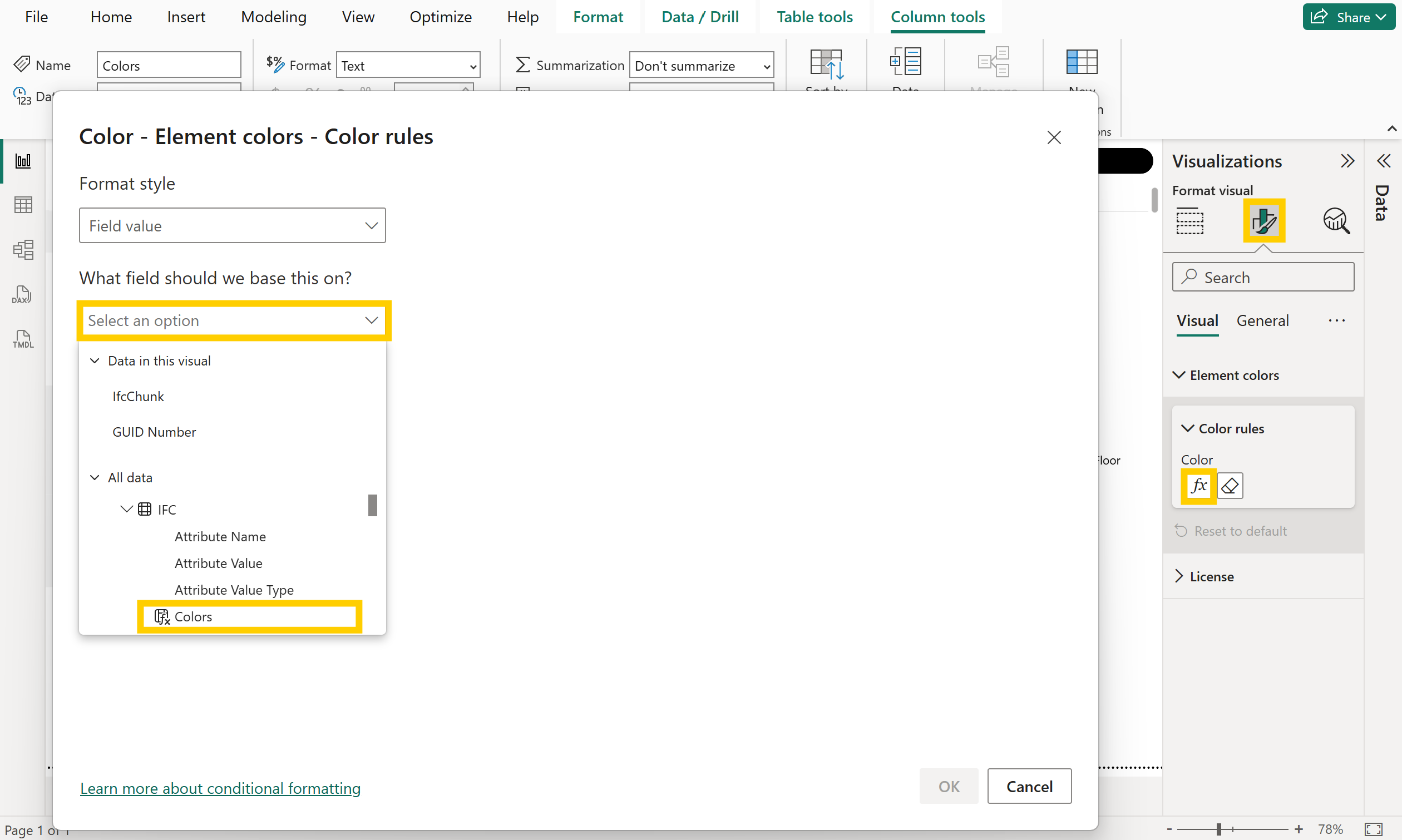Switch to the General tab in Format visual
The image size is (1402, 840).
(x=1262, y=320)
